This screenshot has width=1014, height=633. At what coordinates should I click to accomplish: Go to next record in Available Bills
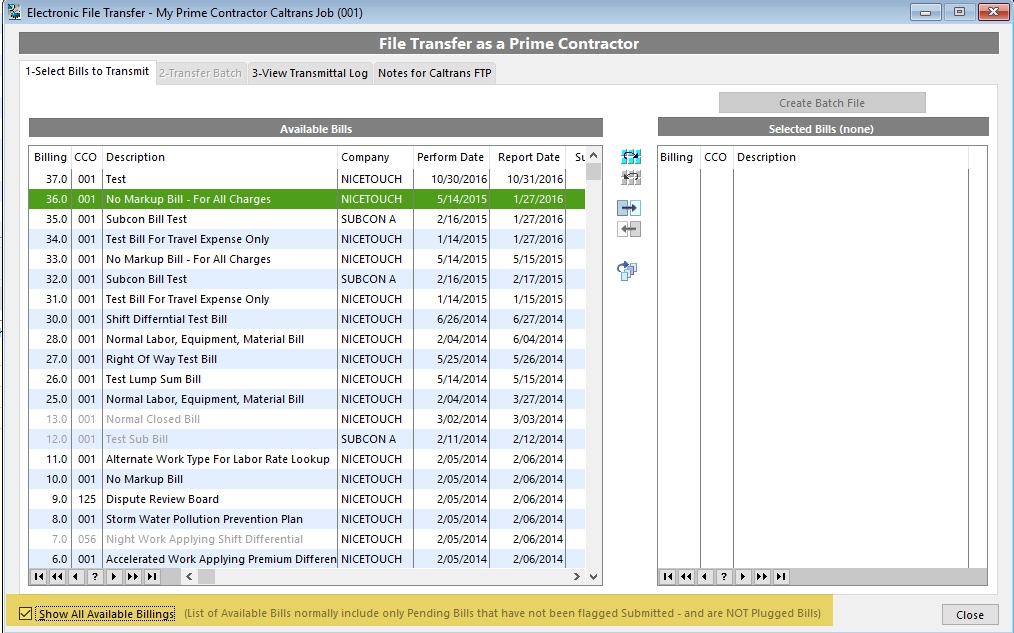coord(114,577)
